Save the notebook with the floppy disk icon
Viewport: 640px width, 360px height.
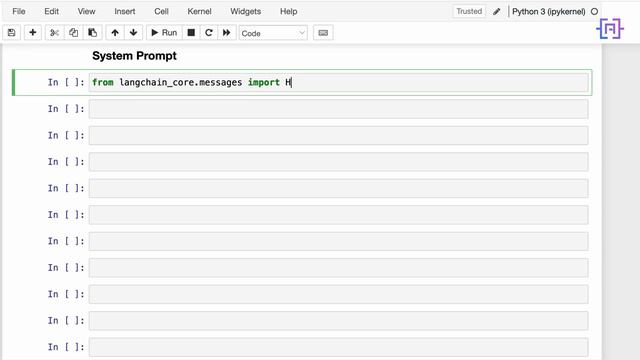tap(11, 33)
